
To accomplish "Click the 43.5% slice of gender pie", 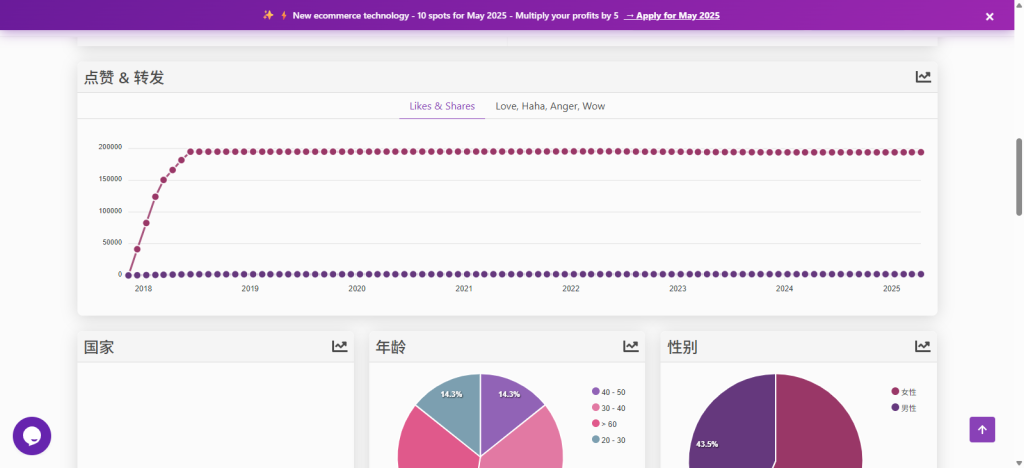I will (731, 424).
